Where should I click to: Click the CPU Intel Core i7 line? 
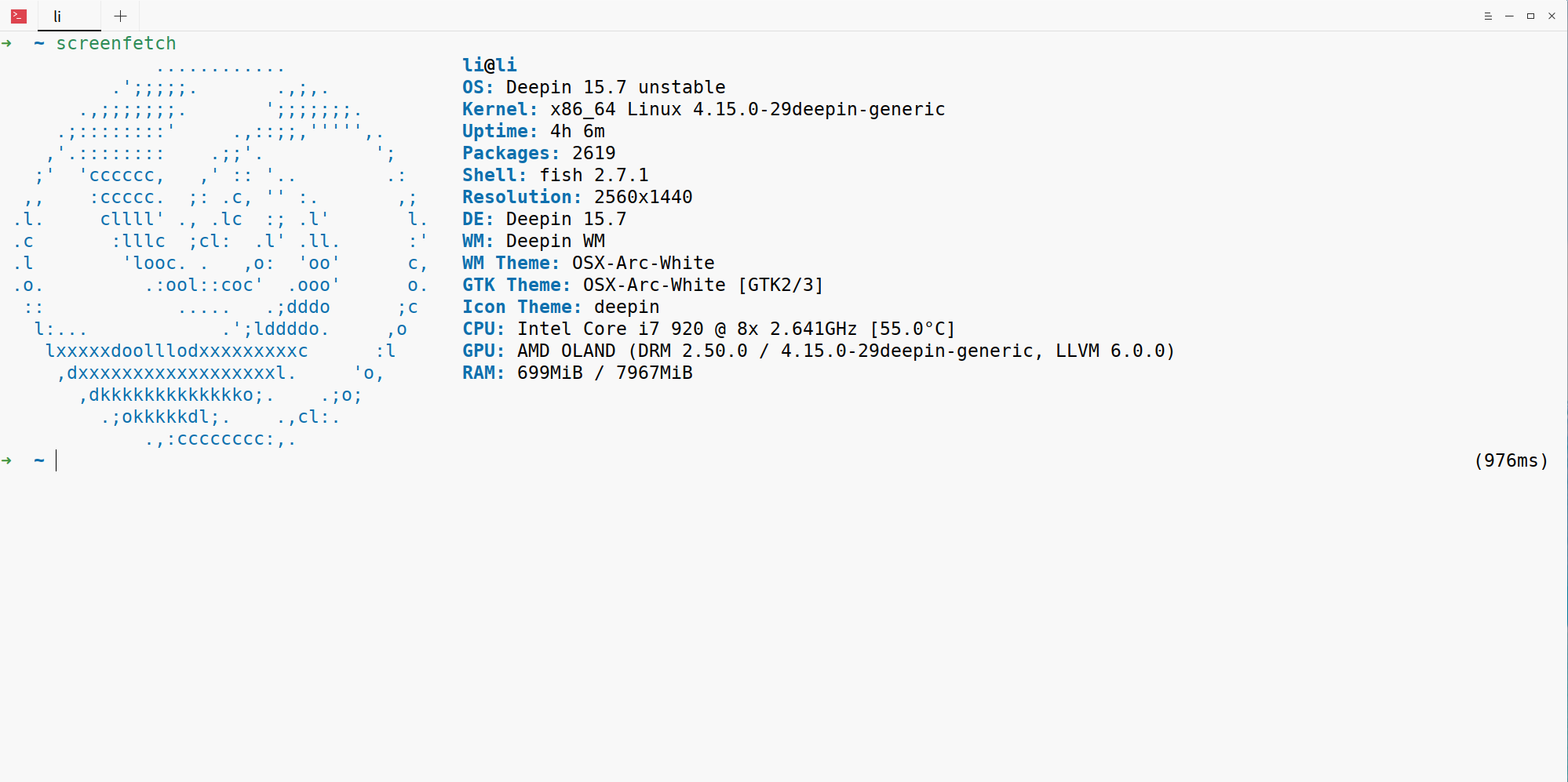(709, 329)
